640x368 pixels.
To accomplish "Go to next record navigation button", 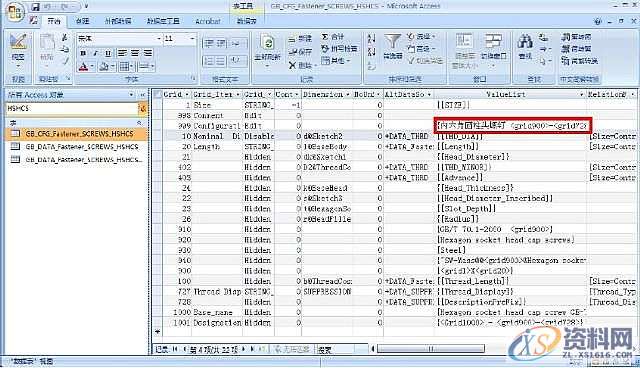I will [244, 349].
